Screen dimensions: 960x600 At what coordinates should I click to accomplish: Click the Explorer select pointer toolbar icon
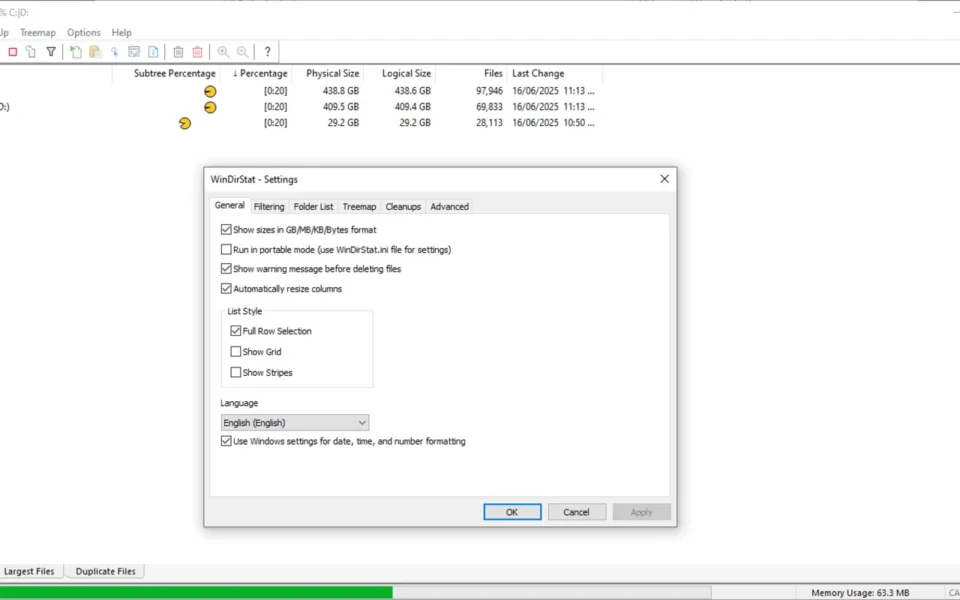[114, 52]
